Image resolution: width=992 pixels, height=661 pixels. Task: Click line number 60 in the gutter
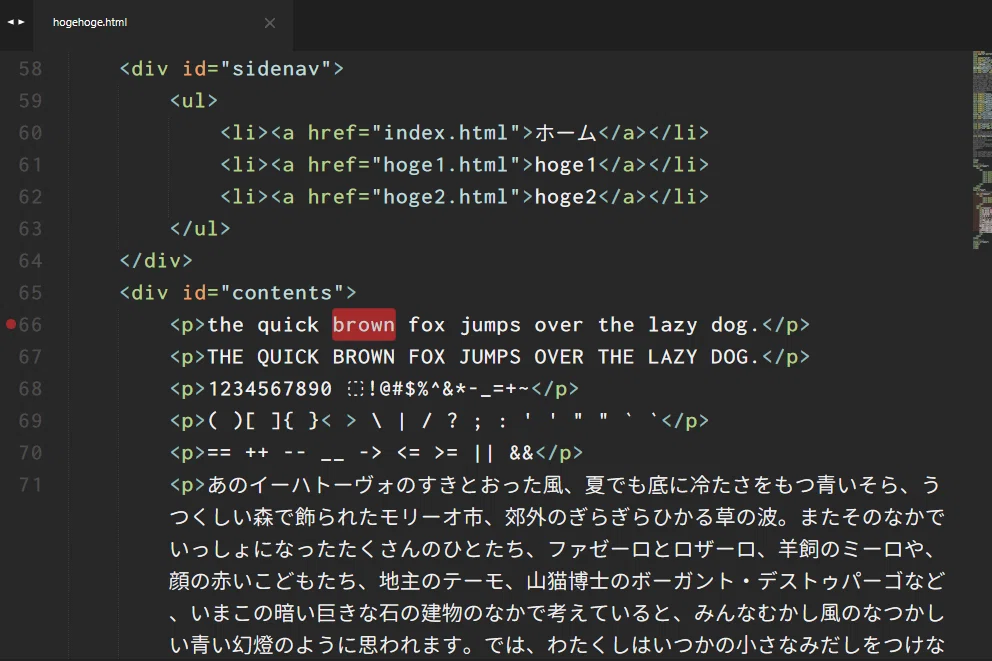point(30,133)
